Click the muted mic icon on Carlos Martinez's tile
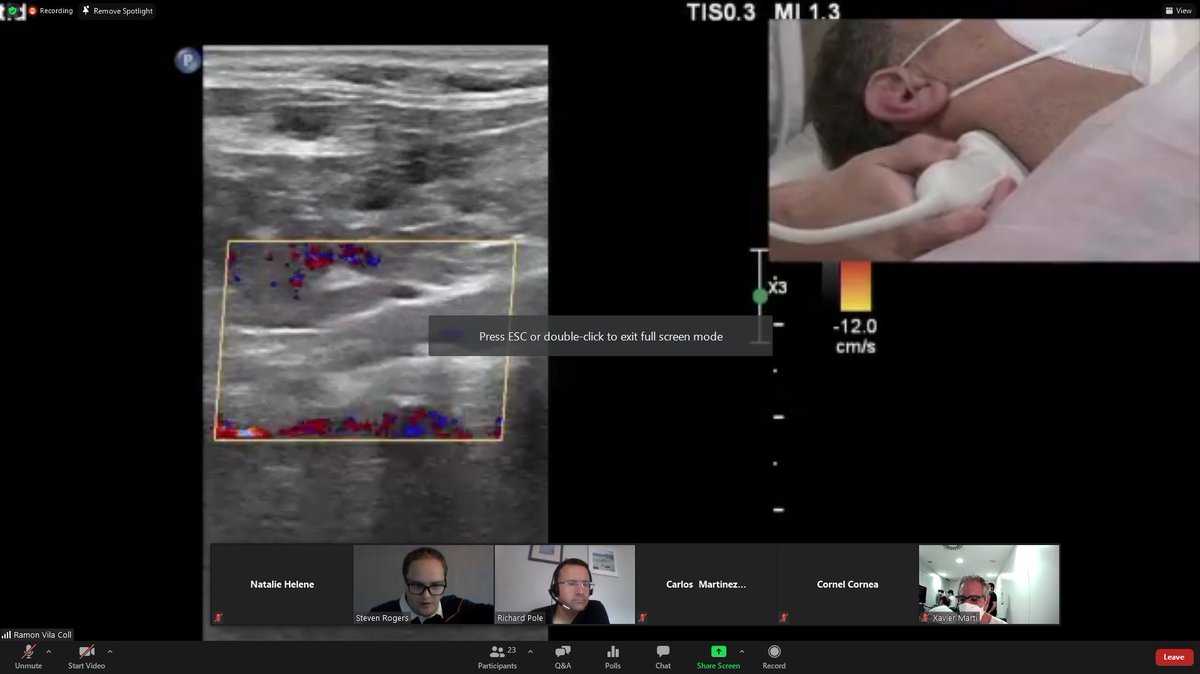This screenshot has height=674, width=1200. [x=643, y=618]
